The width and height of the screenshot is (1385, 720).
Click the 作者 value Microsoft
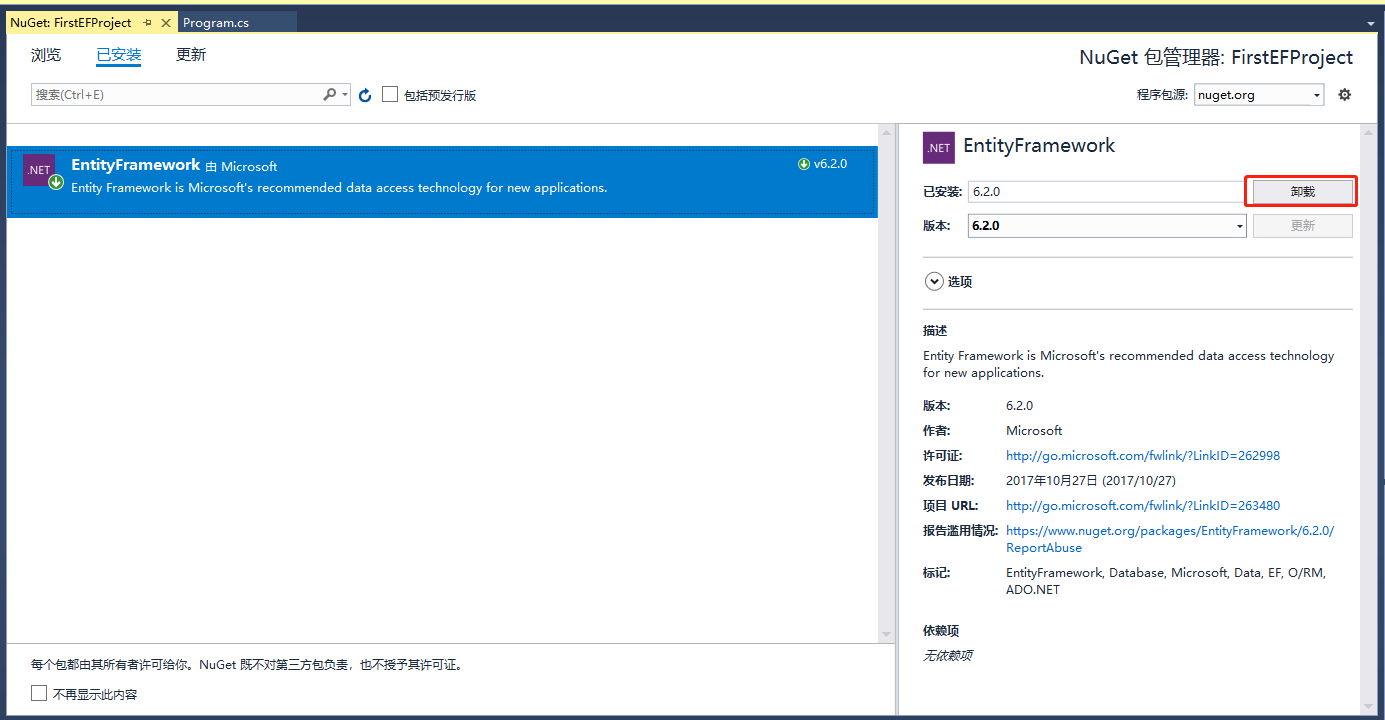1034,431
